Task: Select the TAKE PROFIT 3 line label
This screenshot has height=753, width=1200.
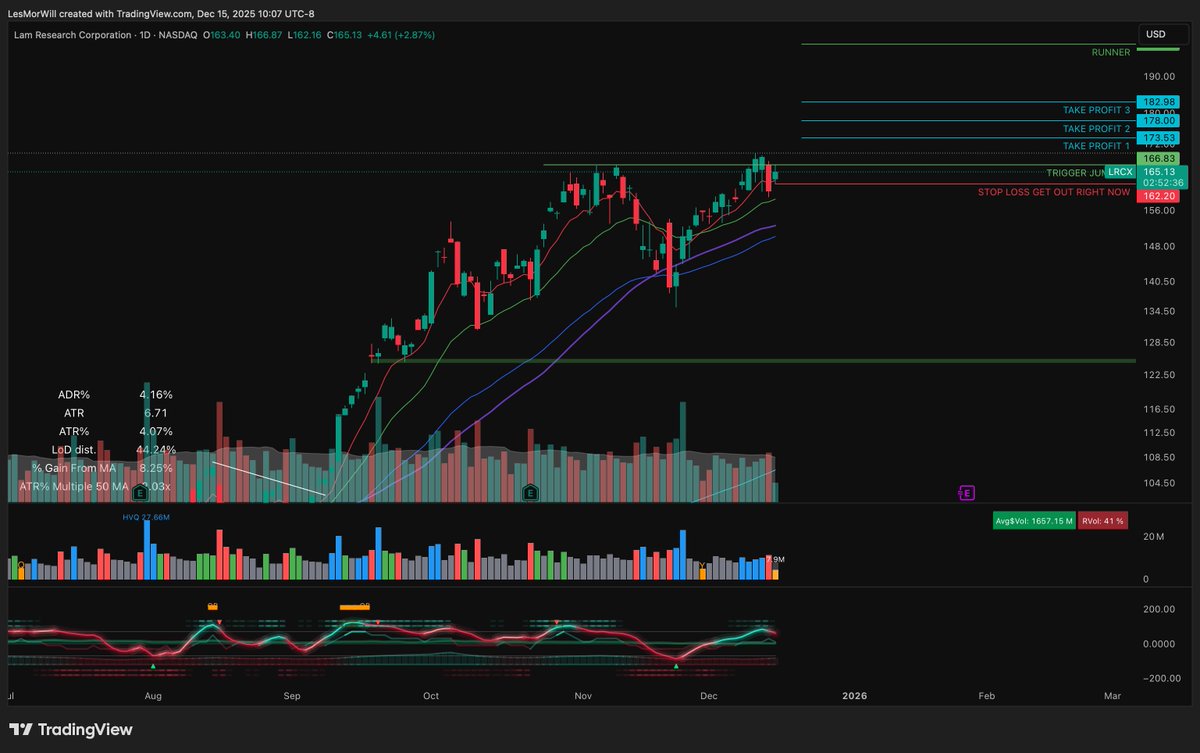Action: tap(1096, 110)
